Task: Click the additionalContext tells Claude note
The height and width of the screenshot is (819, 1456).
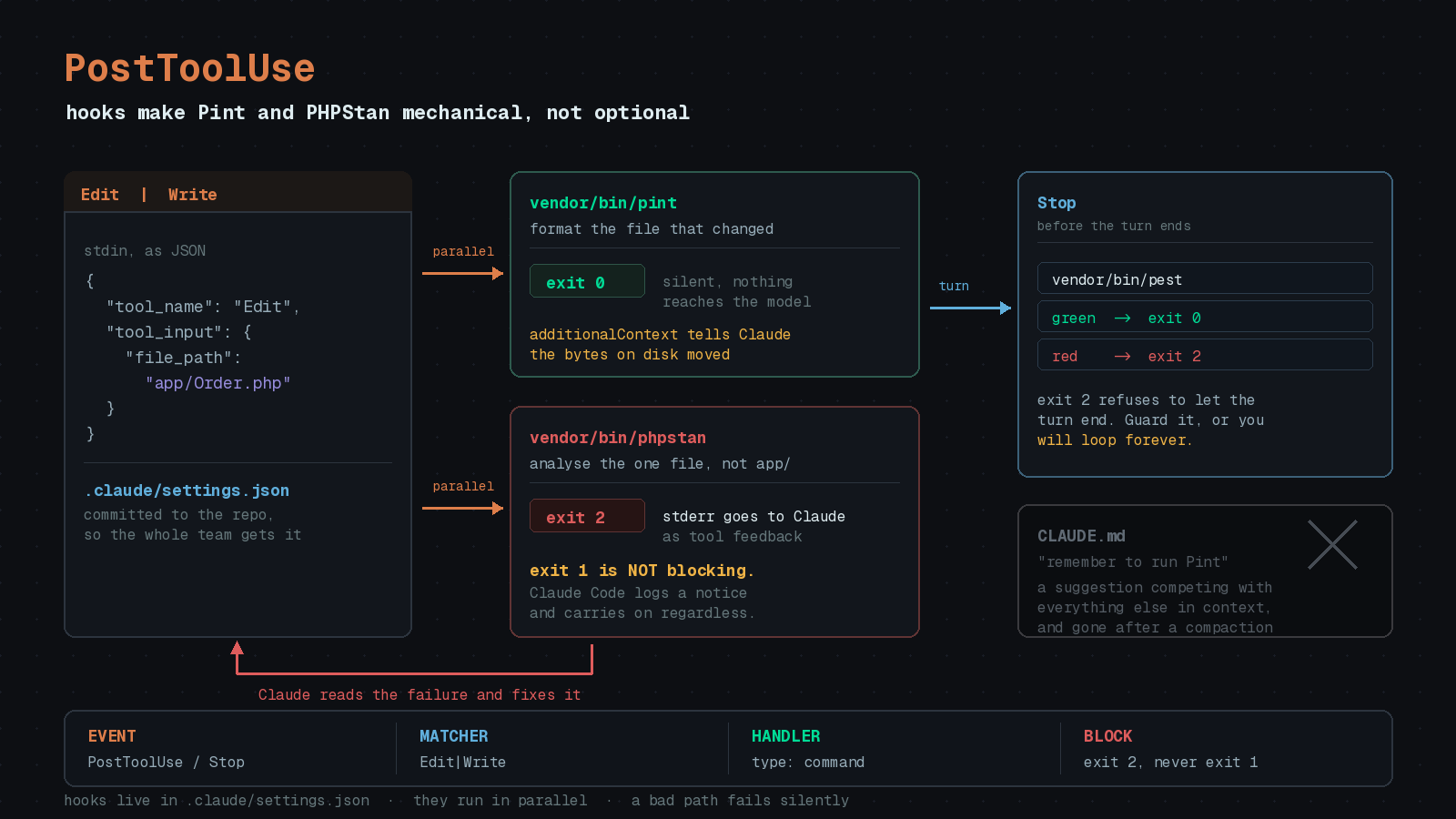Action: (660, 345)
